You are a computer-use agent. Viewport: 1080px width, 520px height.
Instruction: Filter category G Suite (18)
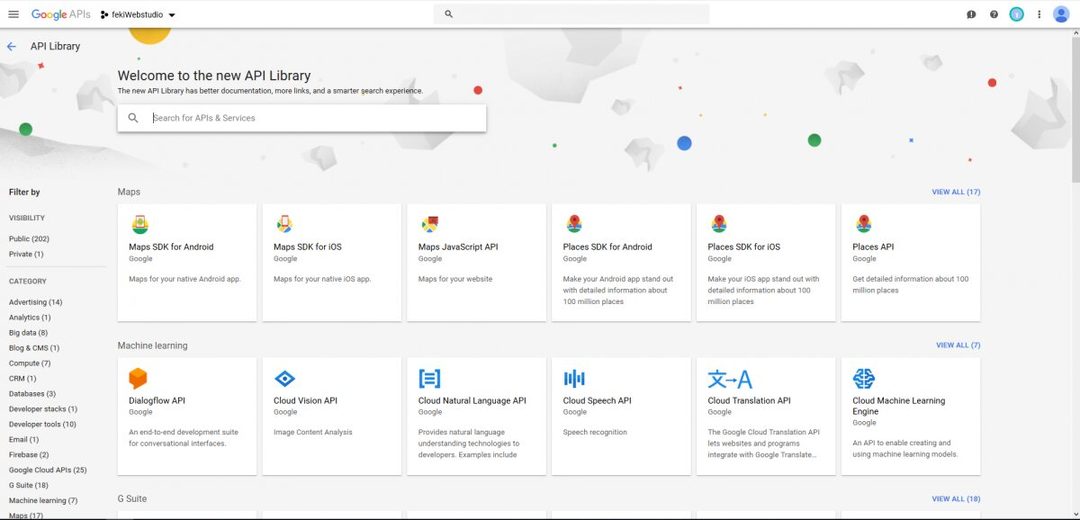click(x=29, y=486)
